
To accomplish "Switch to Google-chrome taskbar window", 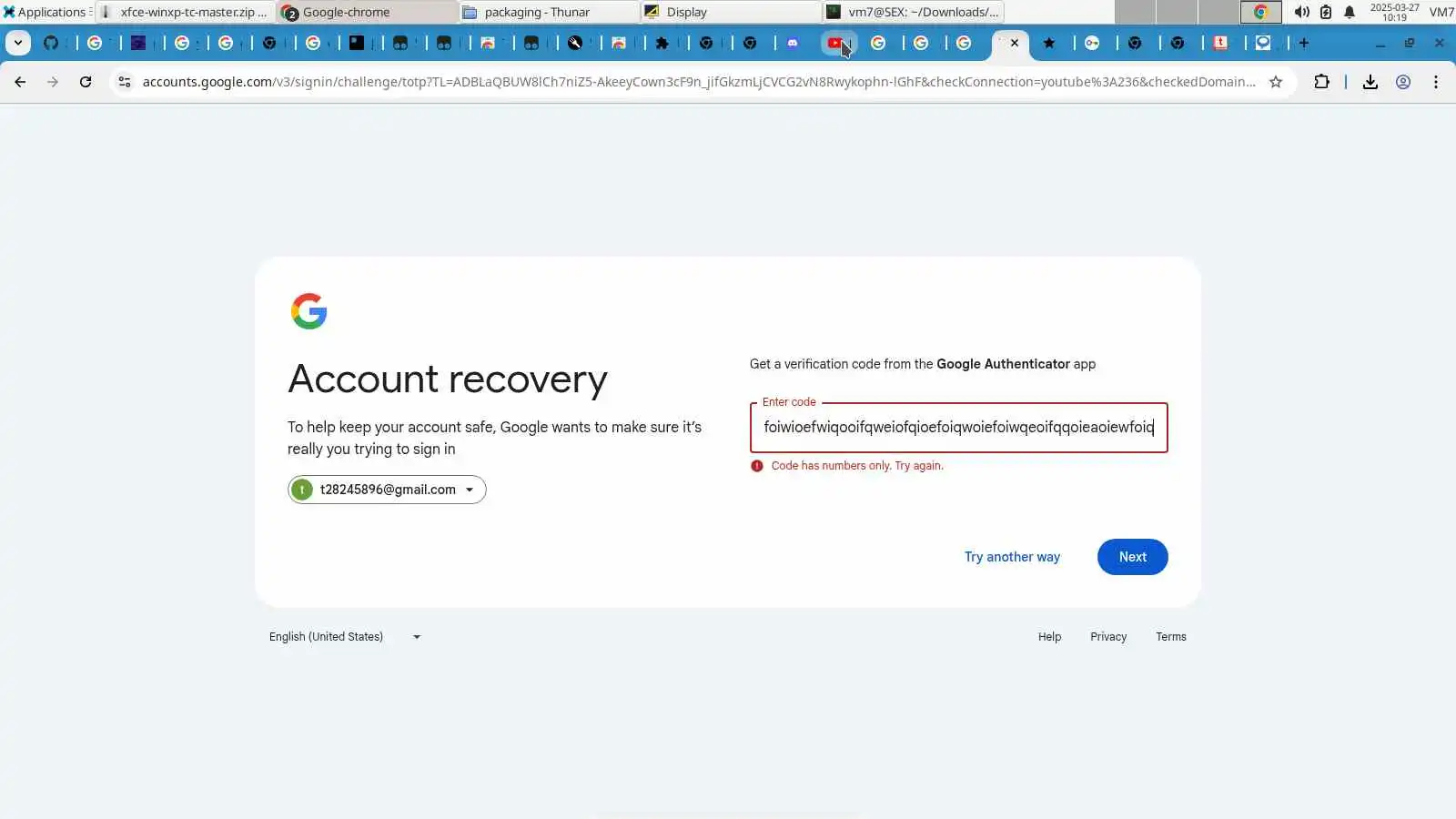I will click(368, 12).
